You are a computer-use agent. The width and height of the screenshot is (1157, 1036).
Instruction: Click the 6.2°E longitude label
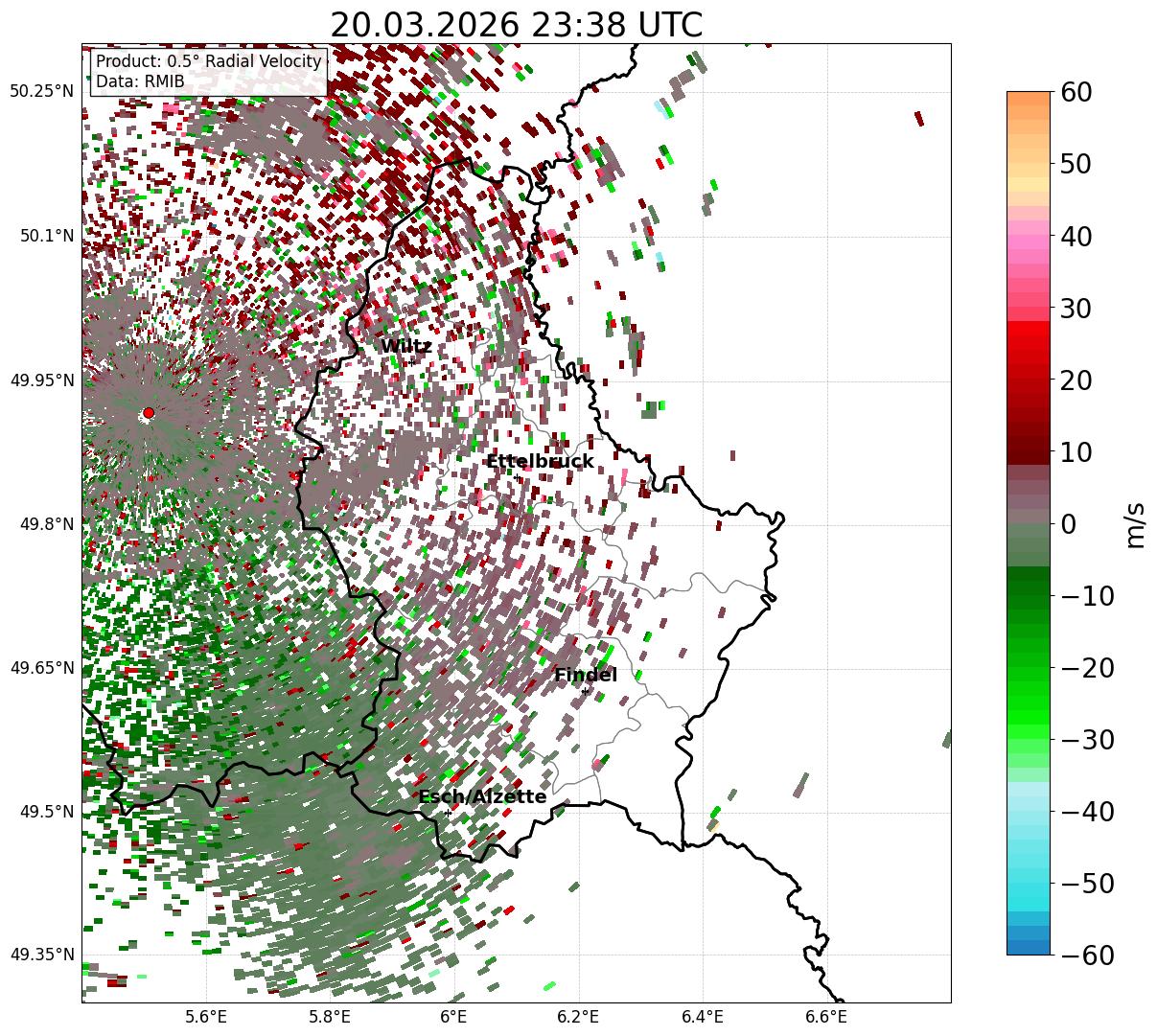(x=578, y=1017)
